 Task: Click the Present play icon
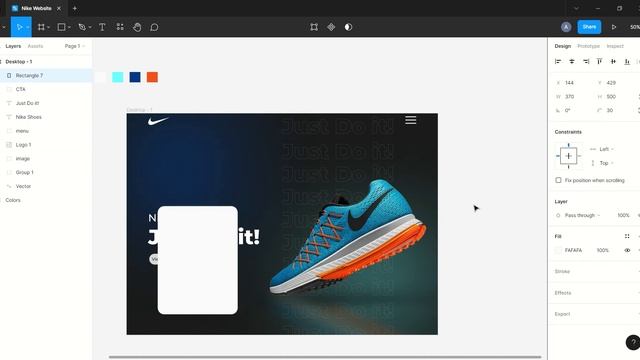(x=613, y=27)
